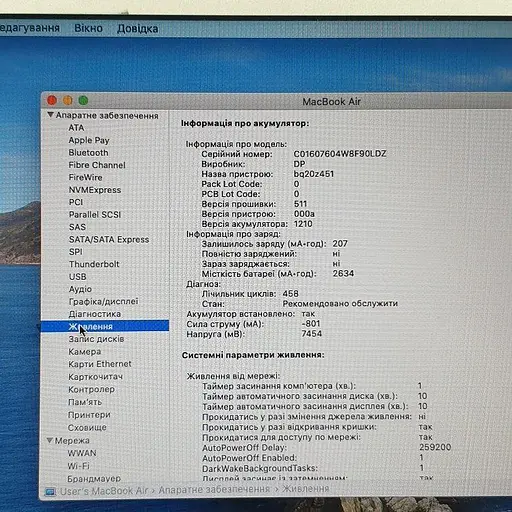Select PCI in the sidebar
This screenshot has height=512, width=512.
pos(76,202)
